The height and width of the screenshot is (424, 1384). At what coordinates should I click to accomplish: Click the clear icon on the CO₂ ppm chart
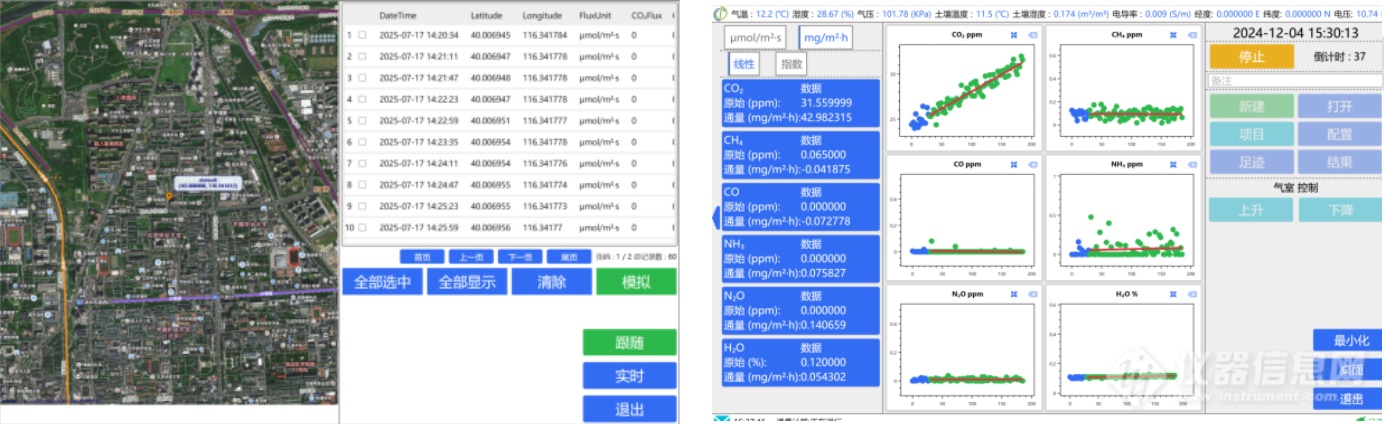1032,34
